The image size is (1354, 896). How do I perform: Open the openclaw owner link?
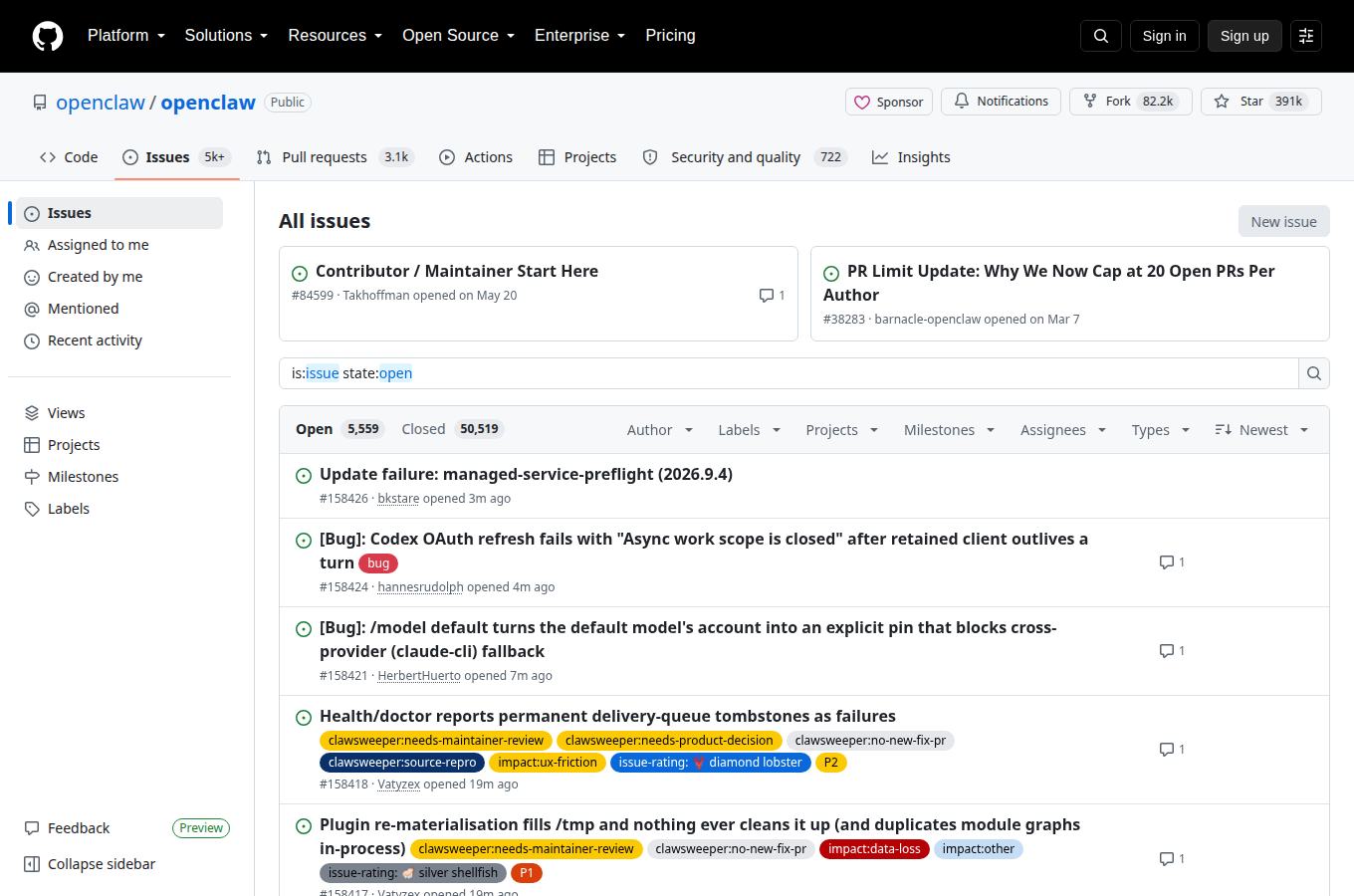pos(101,103)
